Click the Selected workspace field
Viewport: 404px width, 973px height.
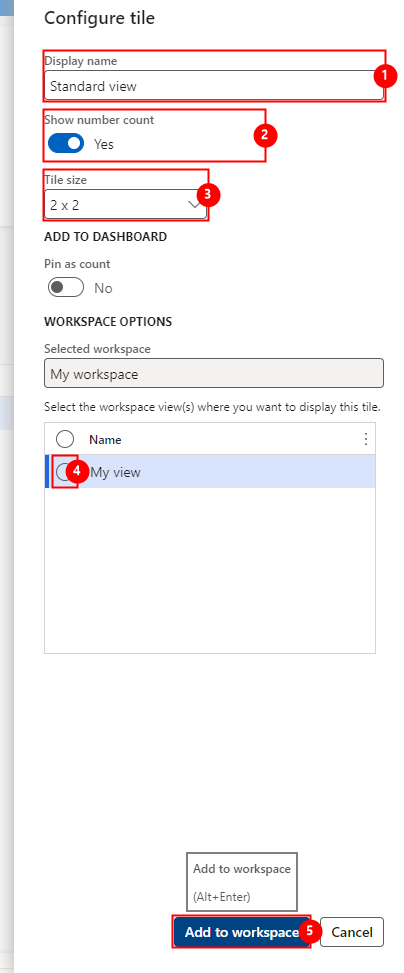pos(213,374)
